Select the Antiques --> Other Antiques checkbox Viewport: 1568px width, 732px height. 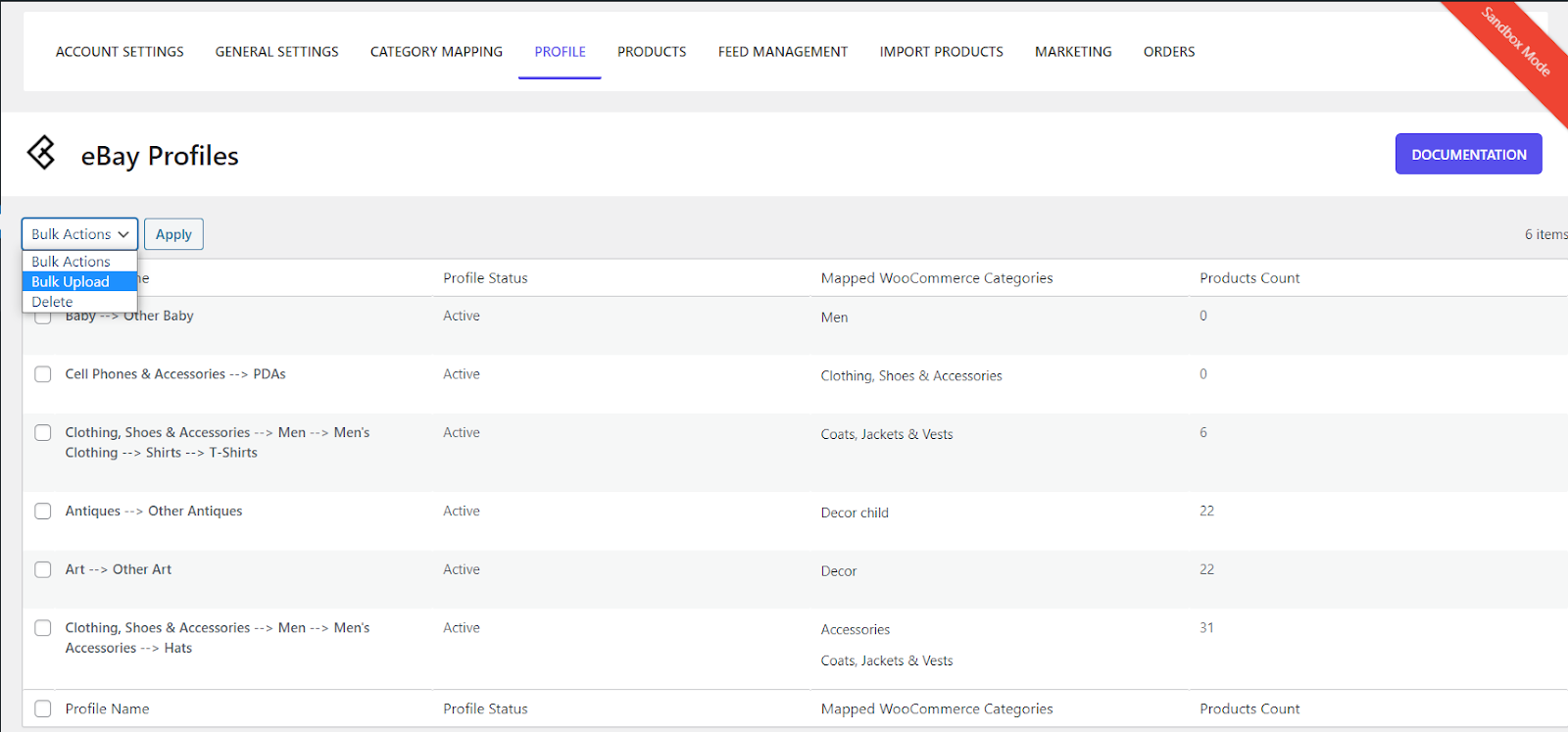[x=43, y=512]
